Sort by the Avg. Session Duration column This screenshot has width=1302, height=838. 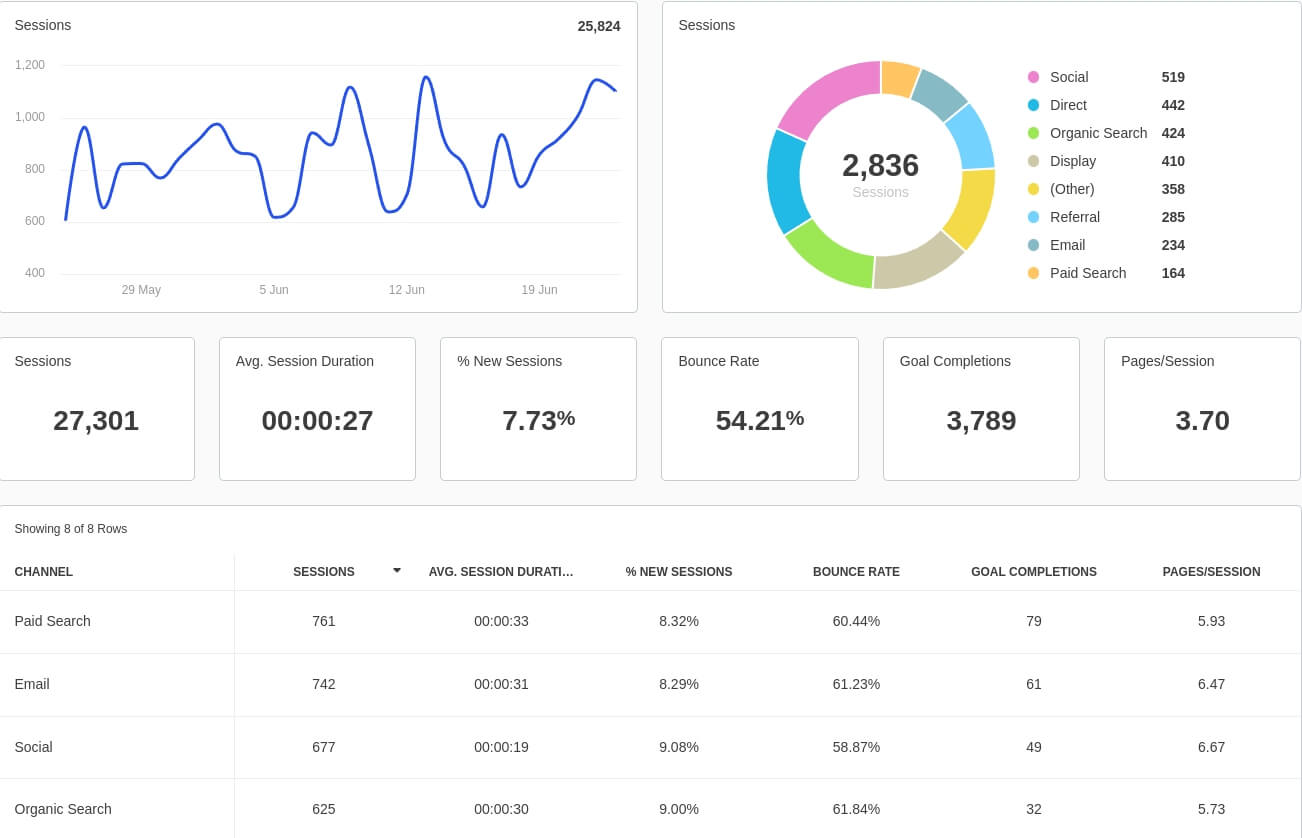click(500, 572)
